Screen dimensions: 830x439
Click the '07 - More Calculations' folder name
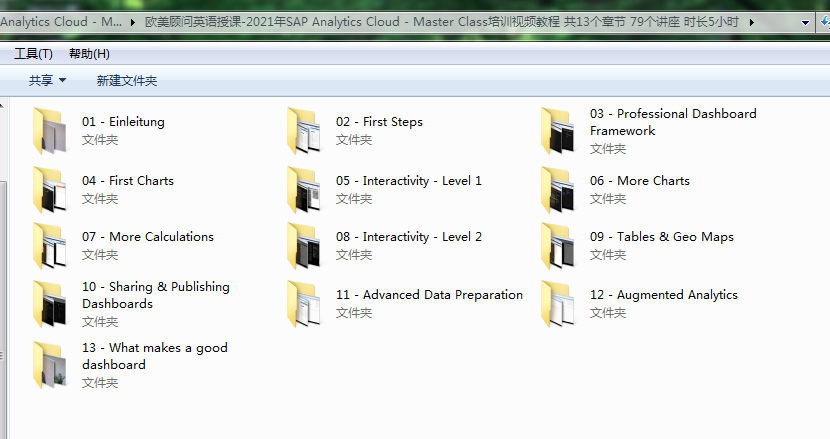148,237
